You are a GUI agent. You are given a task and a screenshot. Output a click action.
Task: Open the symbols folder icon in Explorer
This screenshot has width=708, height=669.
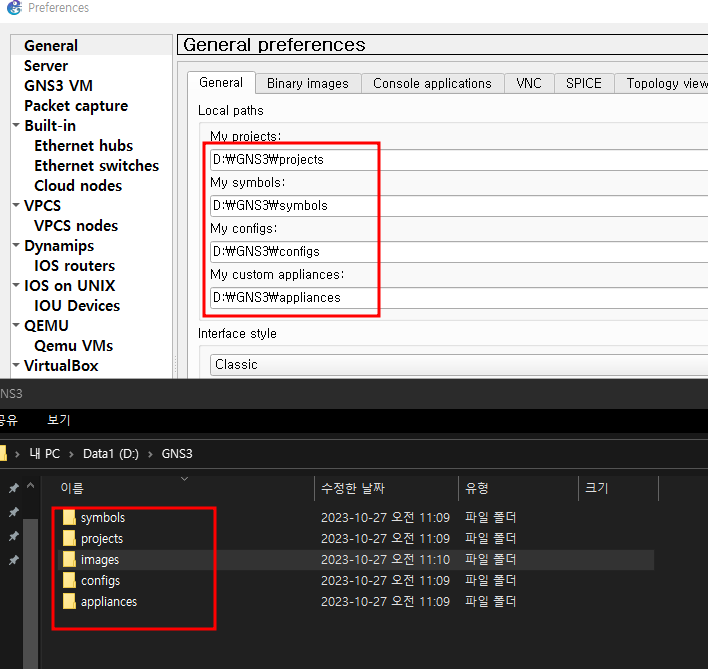pyautogui.click(x=69, y=517)
